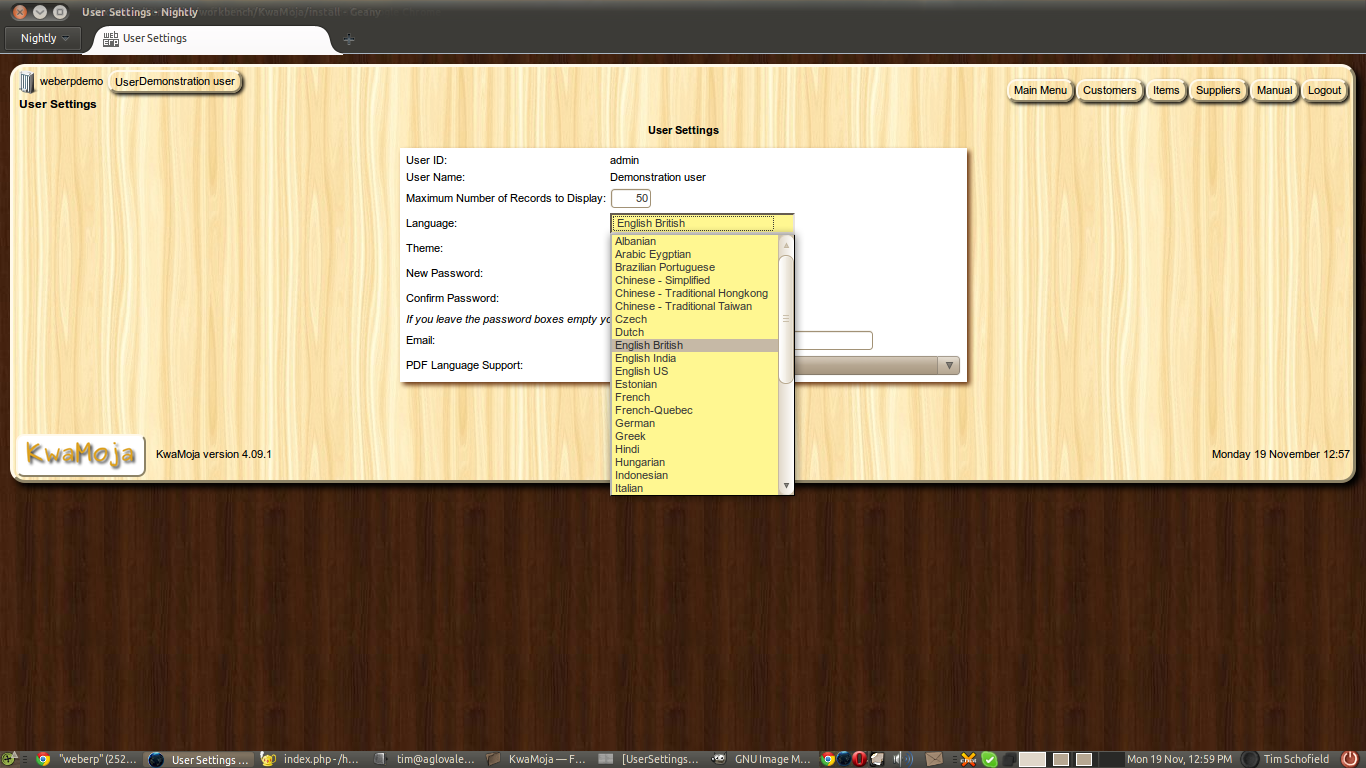Open the Main Menu

click(1040, 90)
